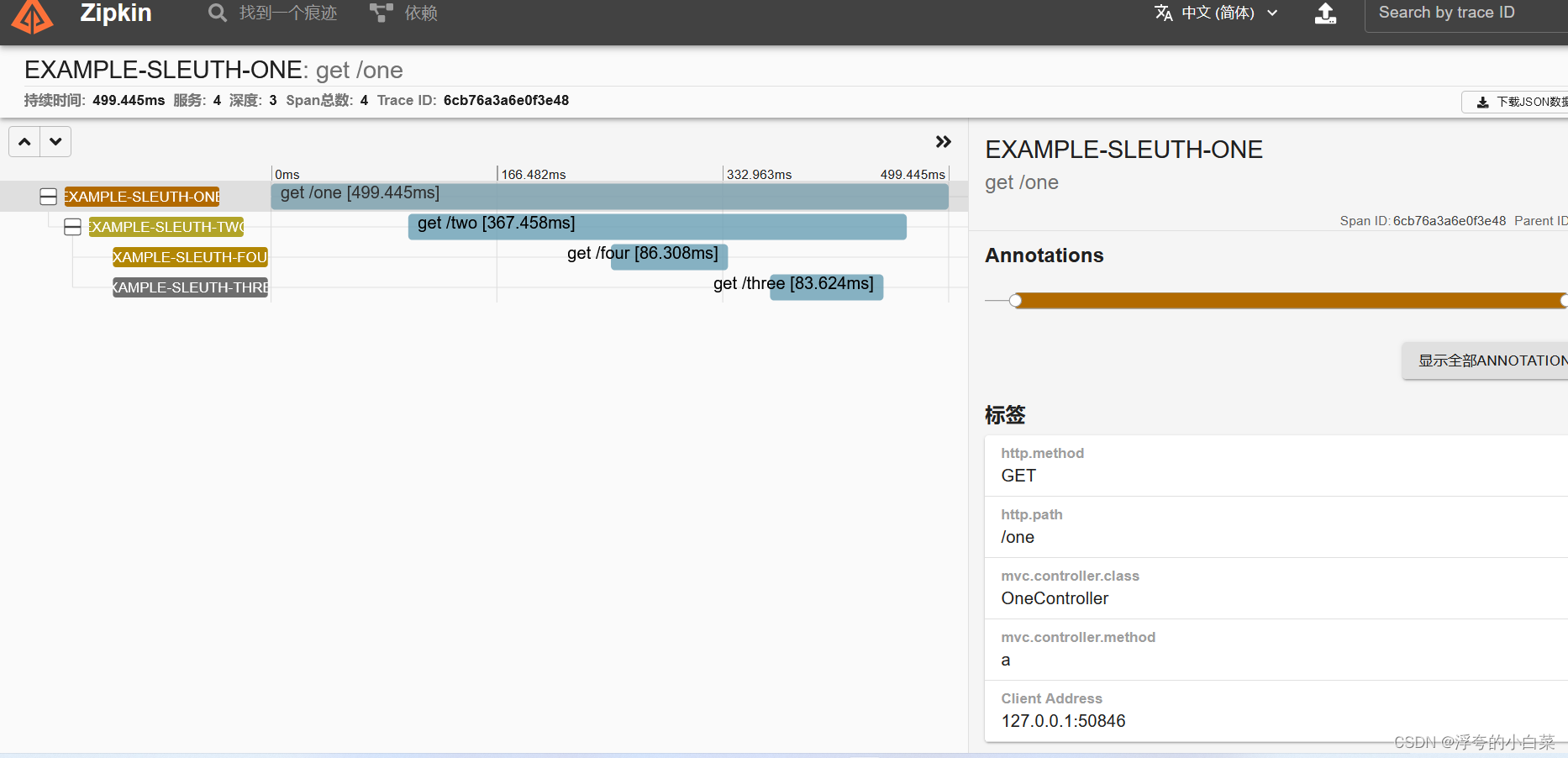1568x758 pixels.
Task: Collapse the EXAMPLE-SLEUTH-TWO tree node
Action: [x=73, y=227]
